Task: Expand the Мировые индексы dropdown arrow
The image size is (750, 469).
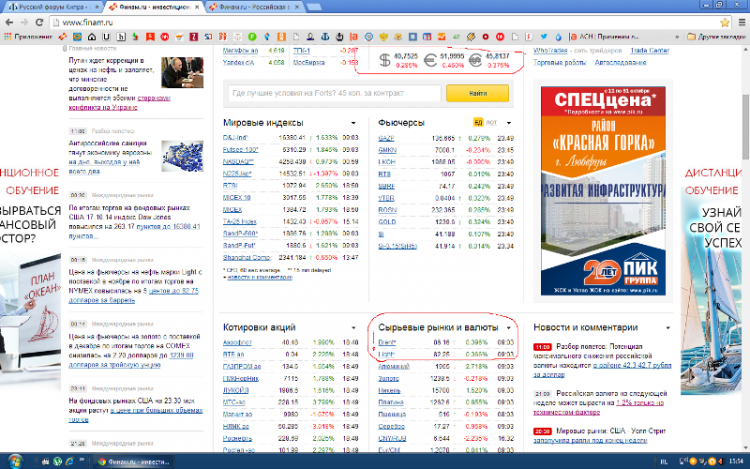Action: (x=353, y=123)
